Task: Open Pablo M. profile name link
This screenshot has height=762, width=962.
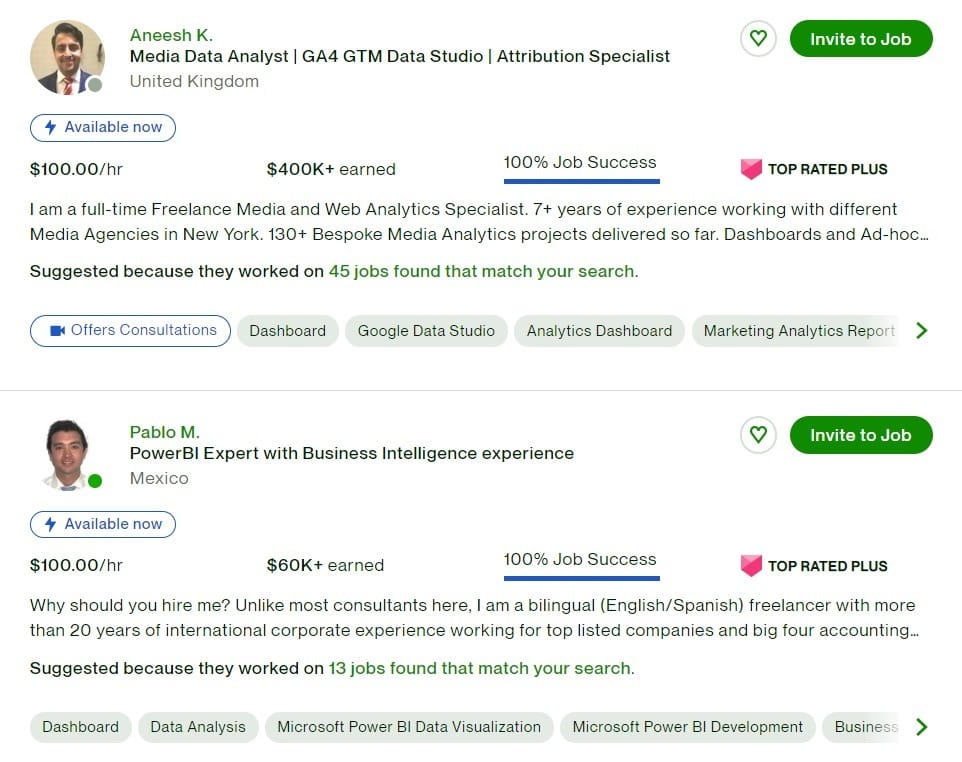Action: (164, 432)
